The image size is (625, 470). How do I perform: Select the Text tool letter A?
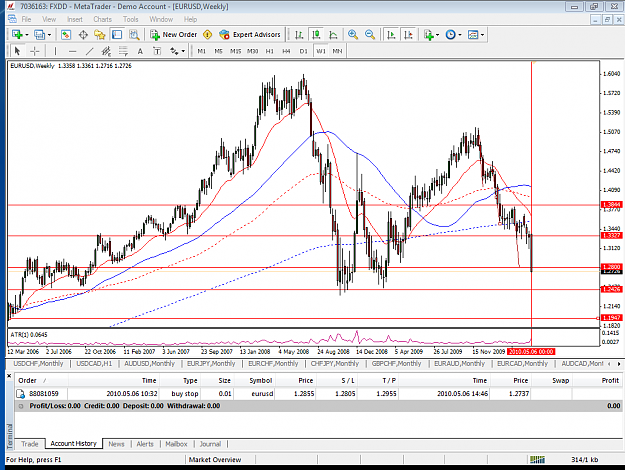pos(140,51)
